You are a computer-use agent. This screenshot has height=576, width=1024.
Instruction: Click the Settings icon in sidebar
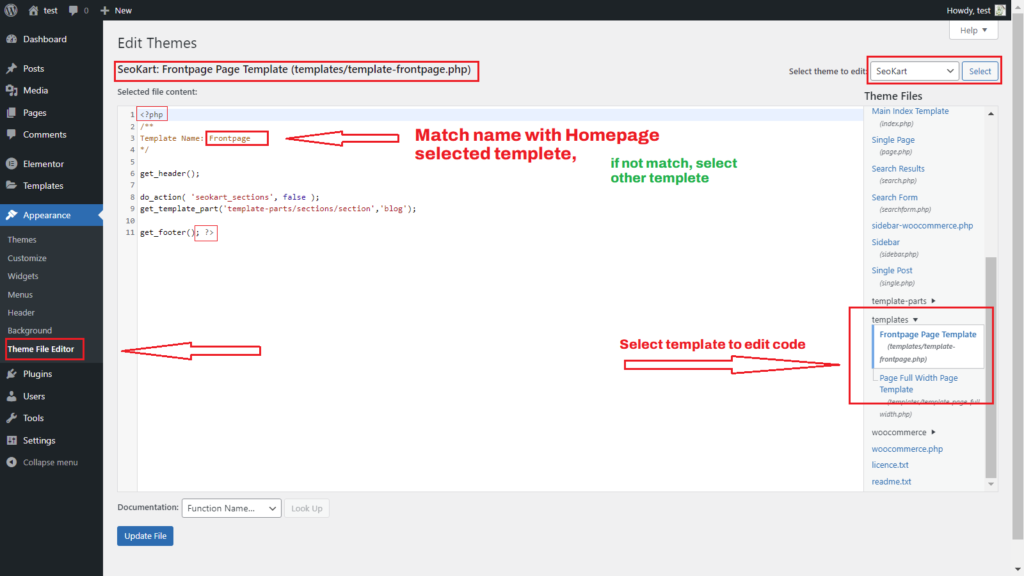(12, 440)
